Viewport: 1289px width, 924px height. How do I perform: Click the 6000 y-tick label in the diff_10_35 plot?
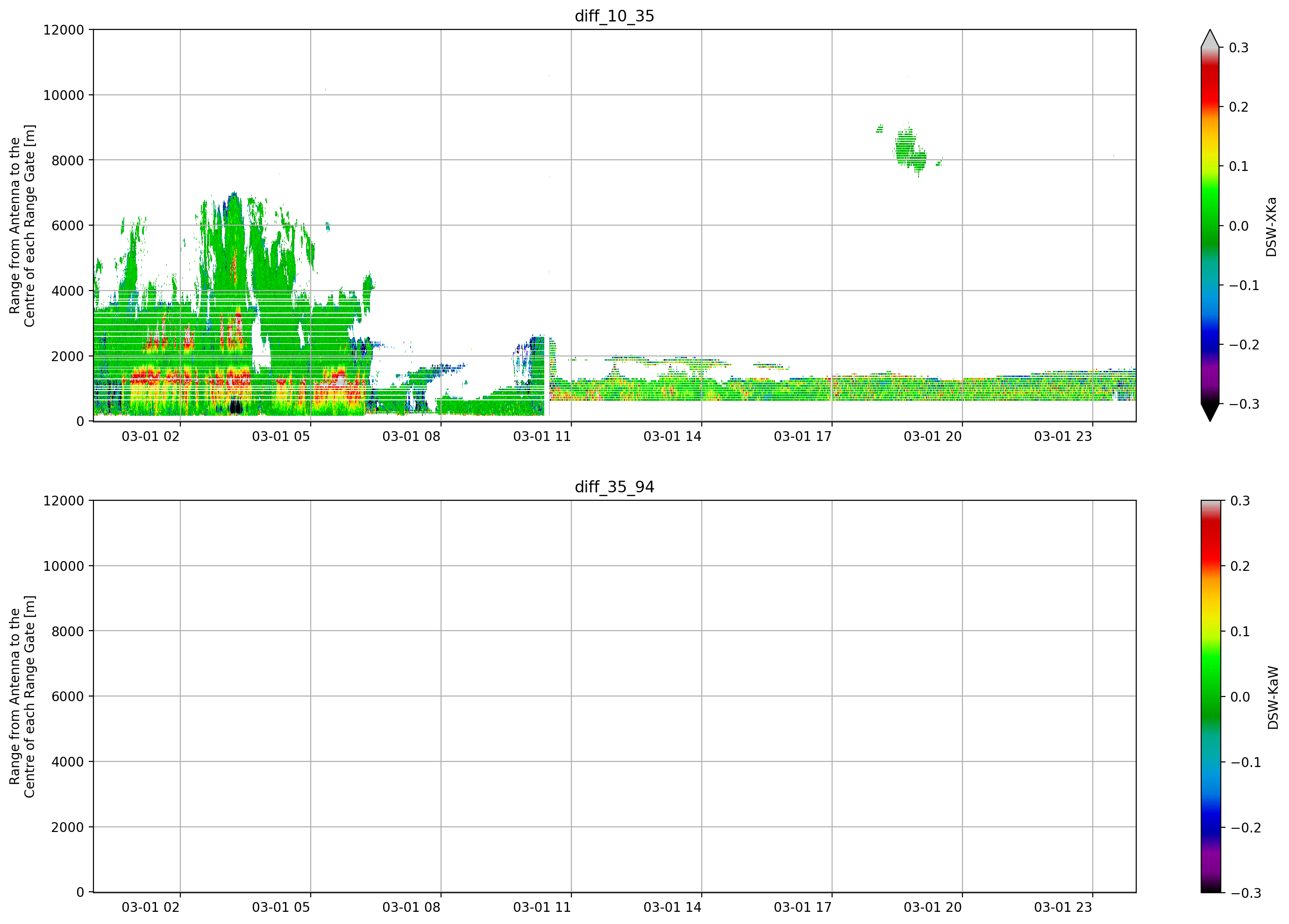68,226
